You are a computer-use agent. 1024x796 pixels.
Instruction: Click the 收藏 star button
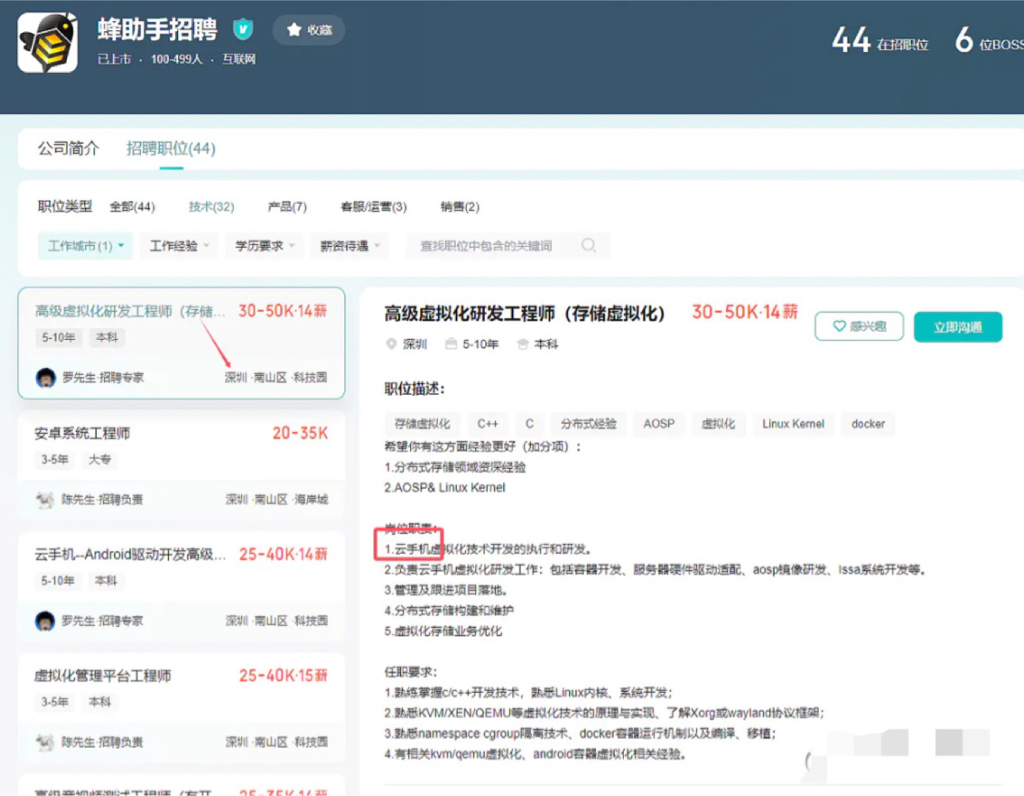(x=309, y=30)
